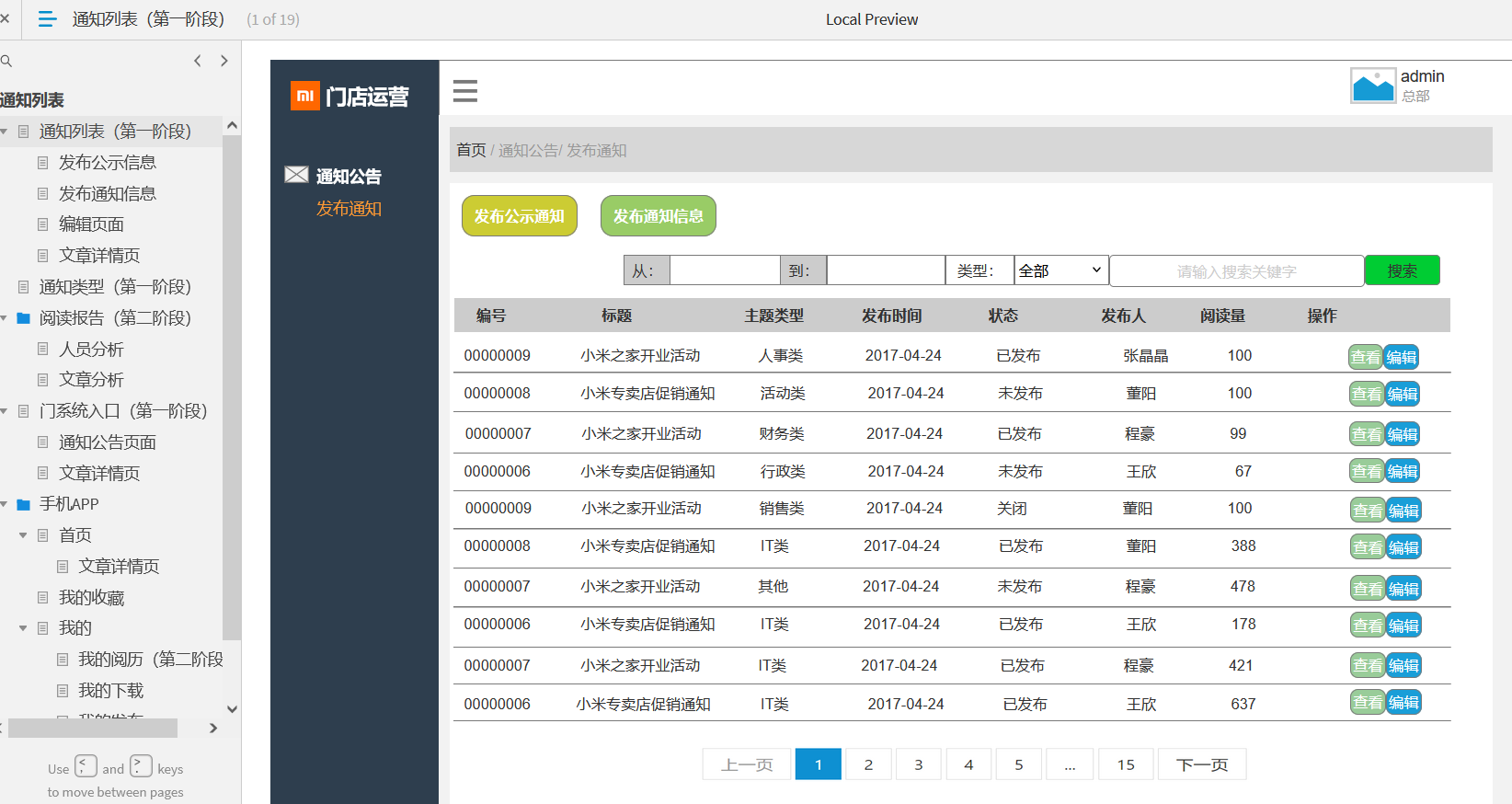Click 发布时间 column header
1512x804 pixels.
(x=891, y=316)
